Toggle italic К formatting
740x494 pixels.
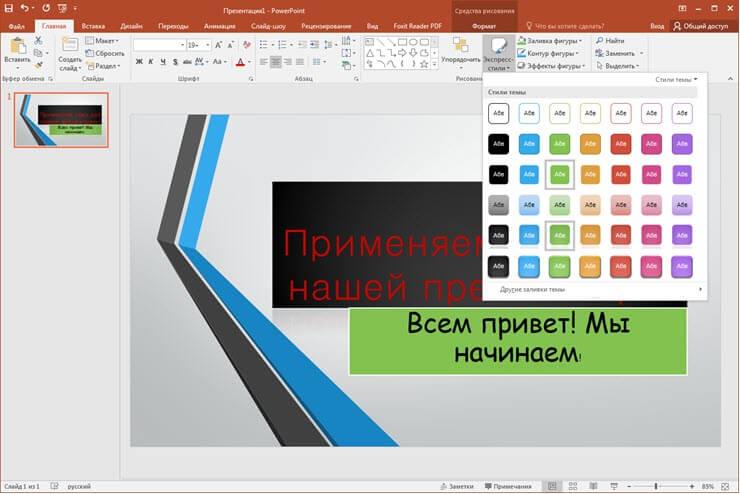pyautogui.click(x=151, y=62)
